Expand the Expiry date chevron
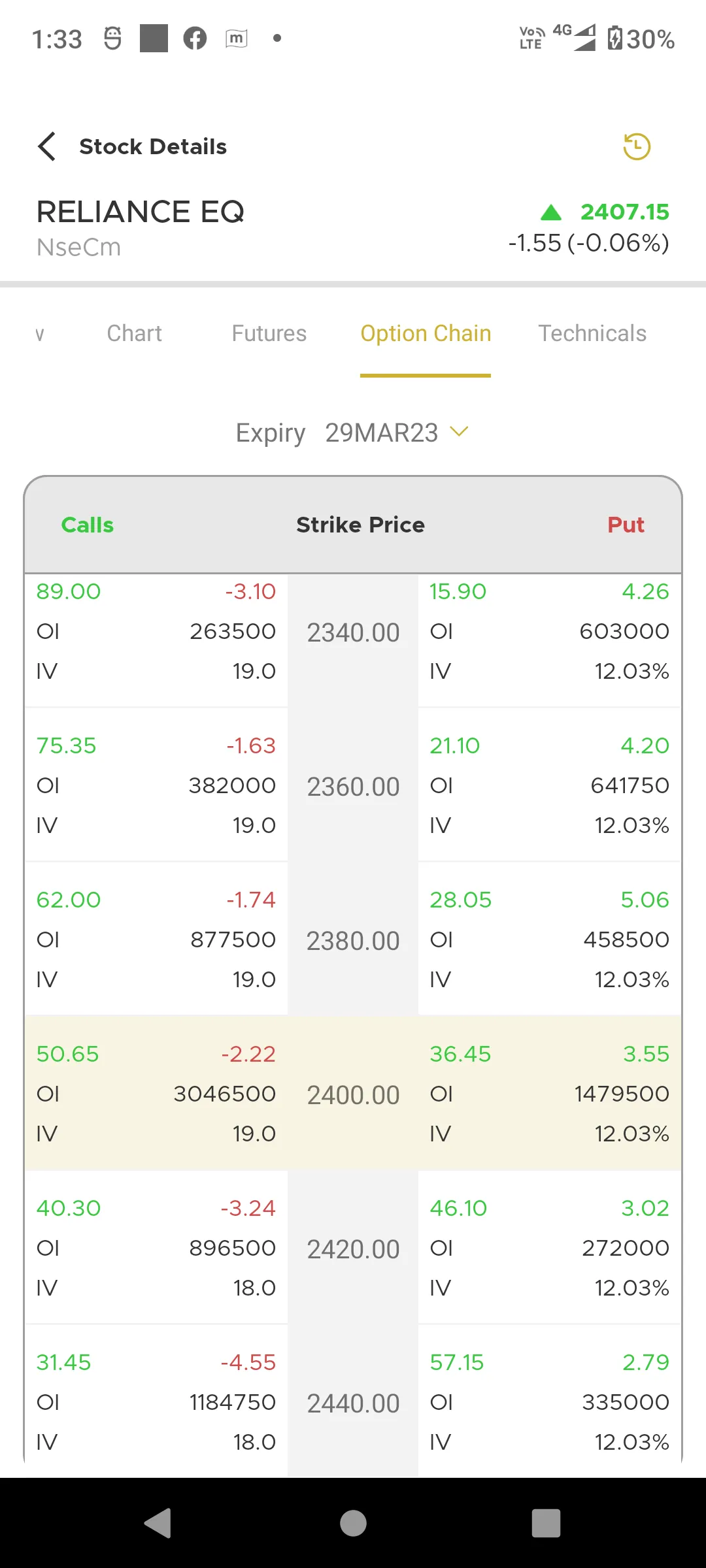The image size is (706, 1568). (460, 431)
